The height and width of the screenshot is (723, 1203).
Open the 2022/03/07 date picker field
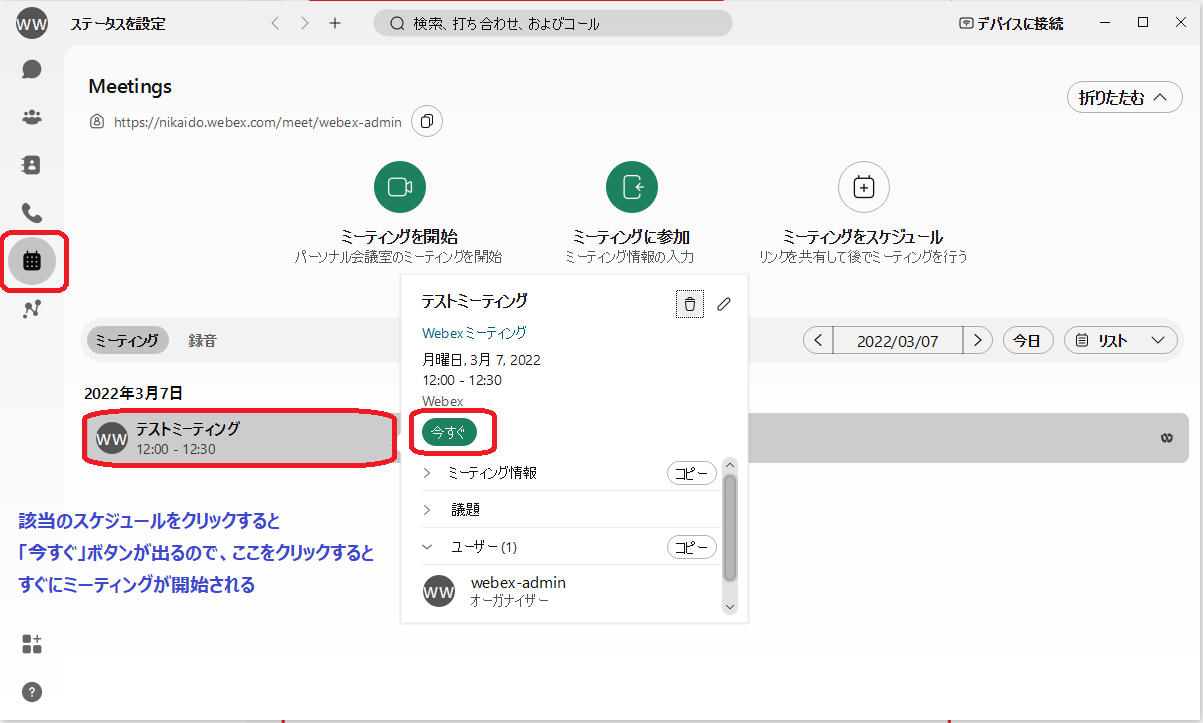pos(898,341)
